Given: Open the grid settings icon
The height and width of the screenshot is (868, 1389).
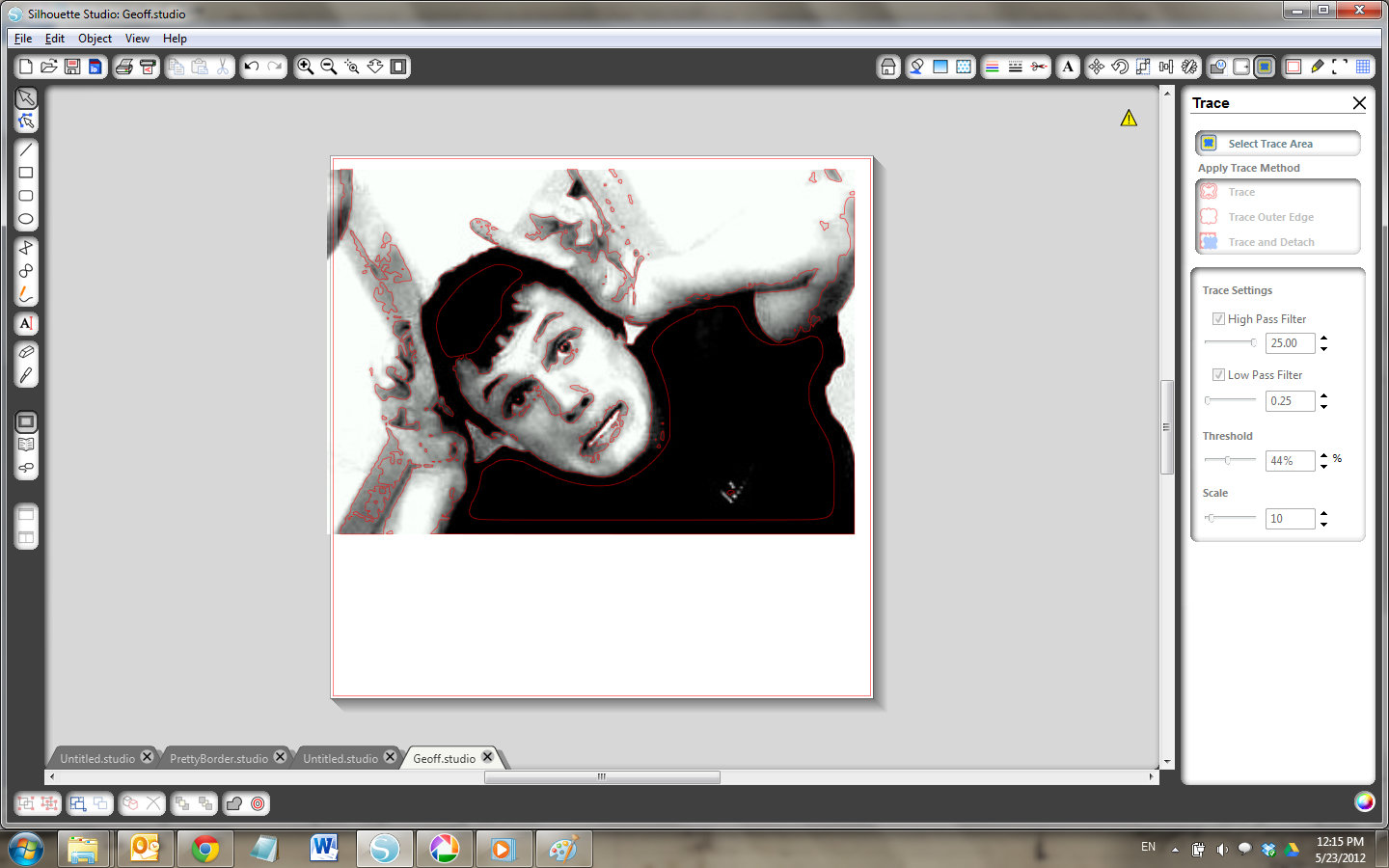Looking at the screenshot, I should click(x=1363, y=67).
